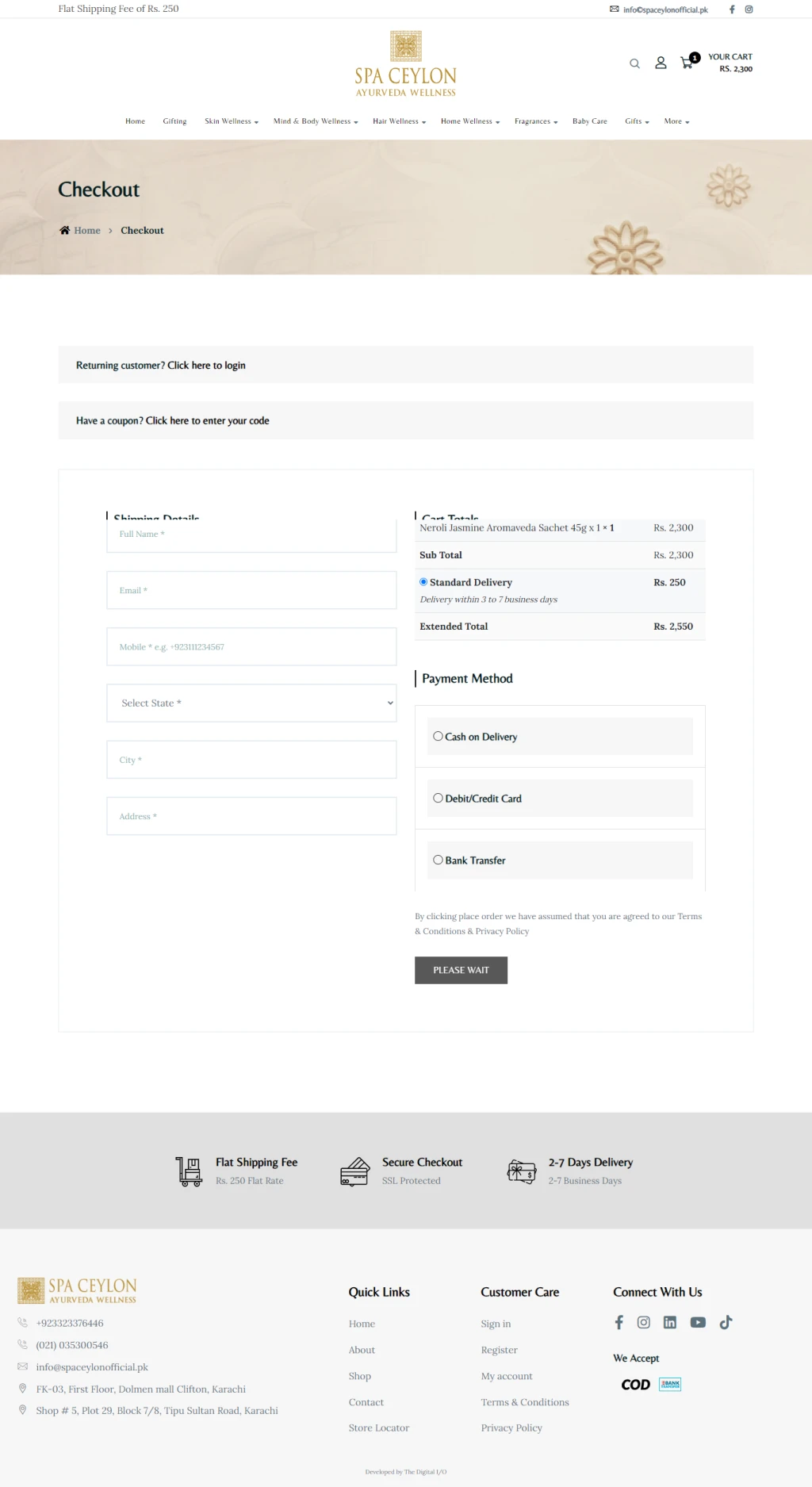The height and width of the screenshot is (1487, 812).
Task: Open TikTok icon in footer
Action: (726, 1322)
